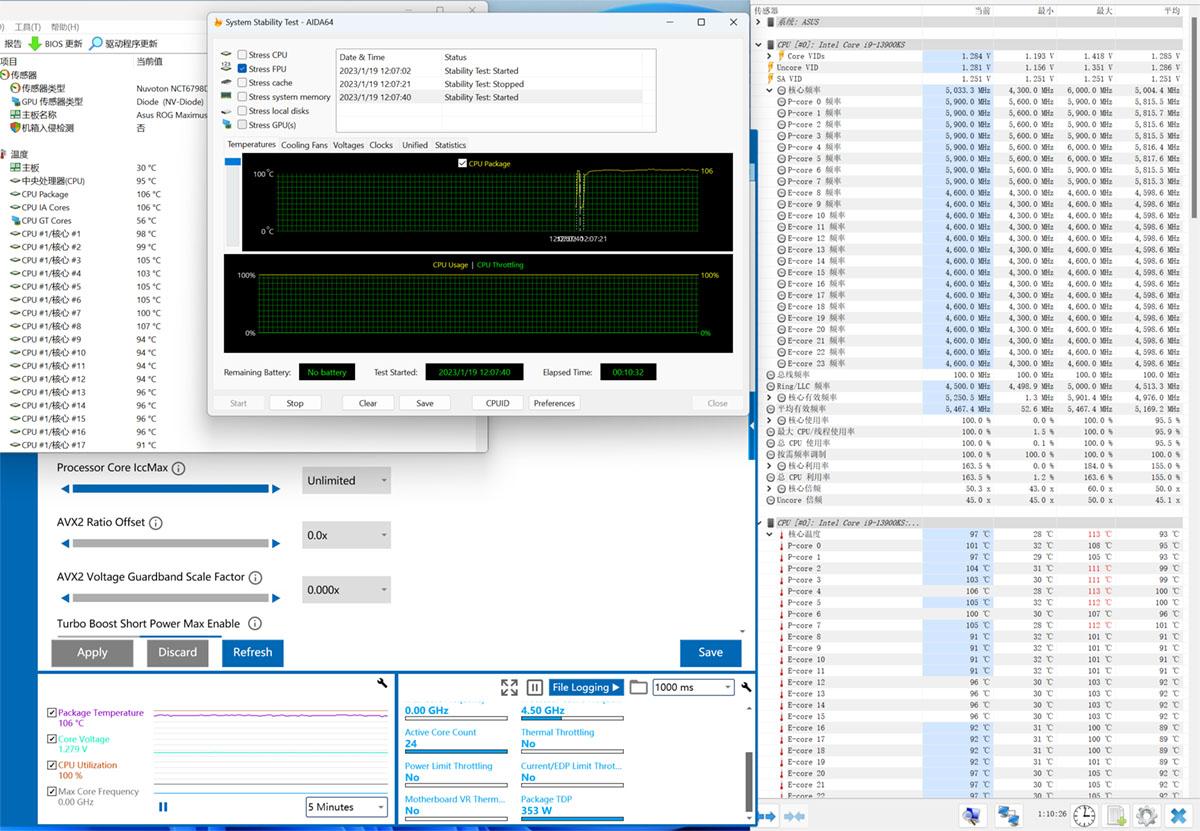Viewport: 1200px width, 831px height.
Task: Open Preferences in stability test
Action: click(554, 403)
